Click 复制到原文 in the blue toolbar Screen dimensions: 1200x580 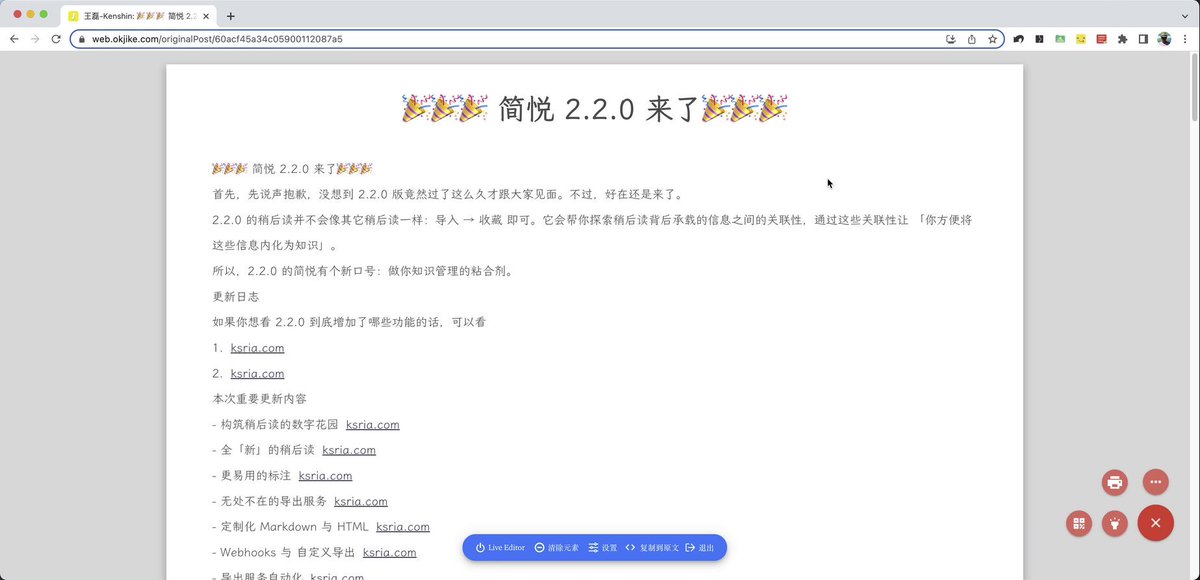652,548
